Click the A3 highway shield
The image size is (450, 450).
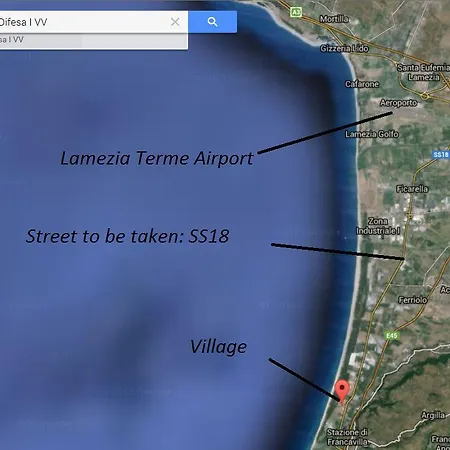296,12
